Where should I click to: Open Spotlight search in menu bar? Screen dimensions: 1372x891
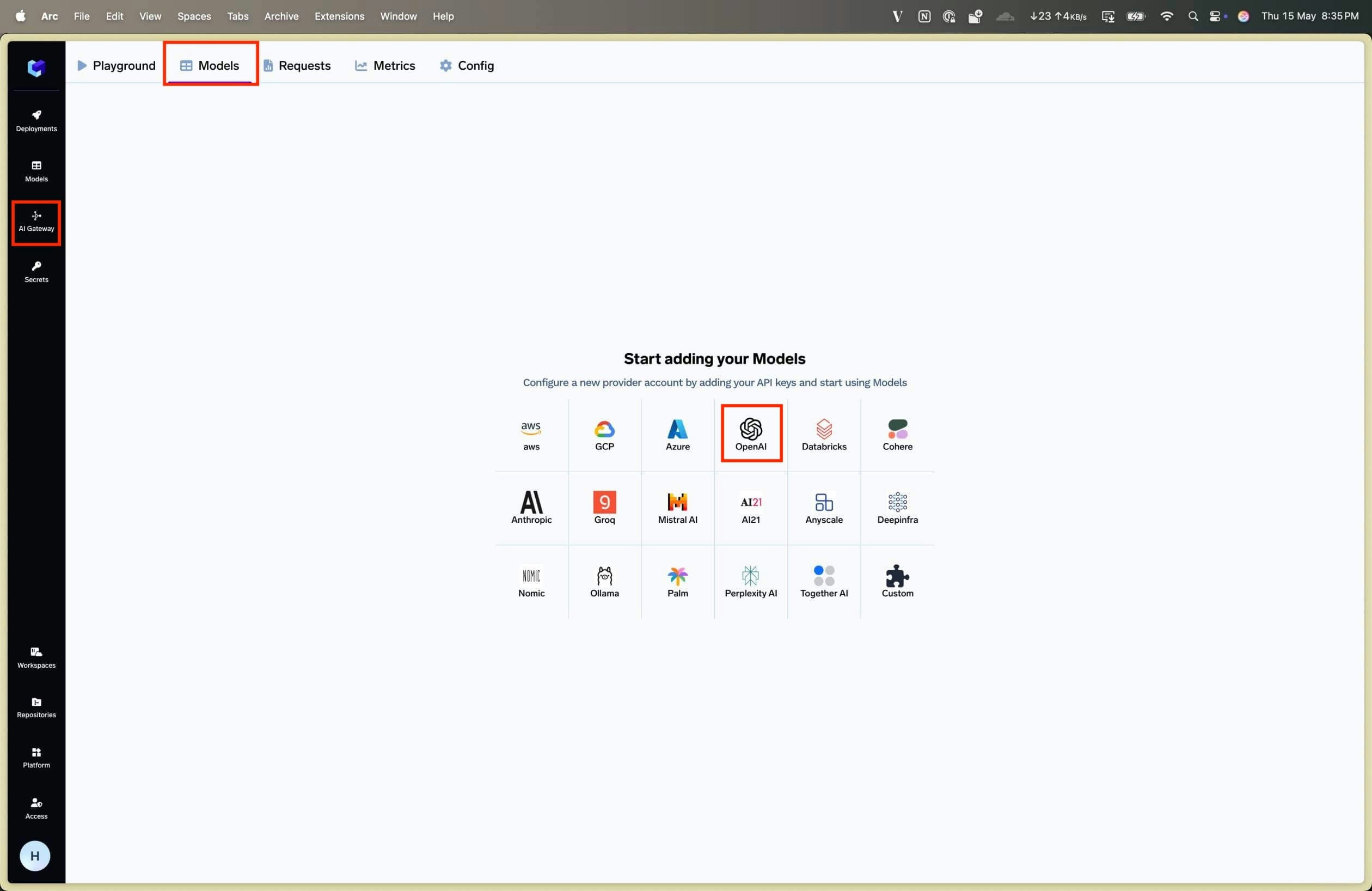(1193, 16)
